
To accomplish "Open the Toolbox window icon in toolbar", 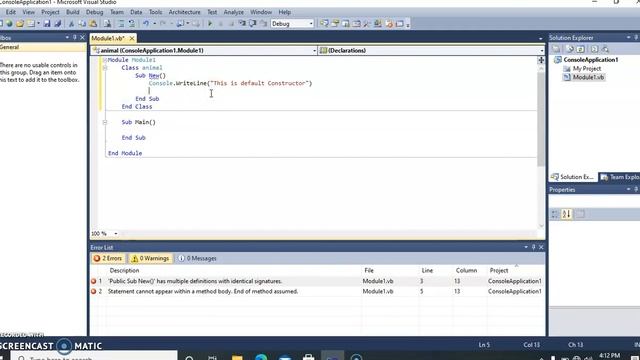I will point(367,24).
